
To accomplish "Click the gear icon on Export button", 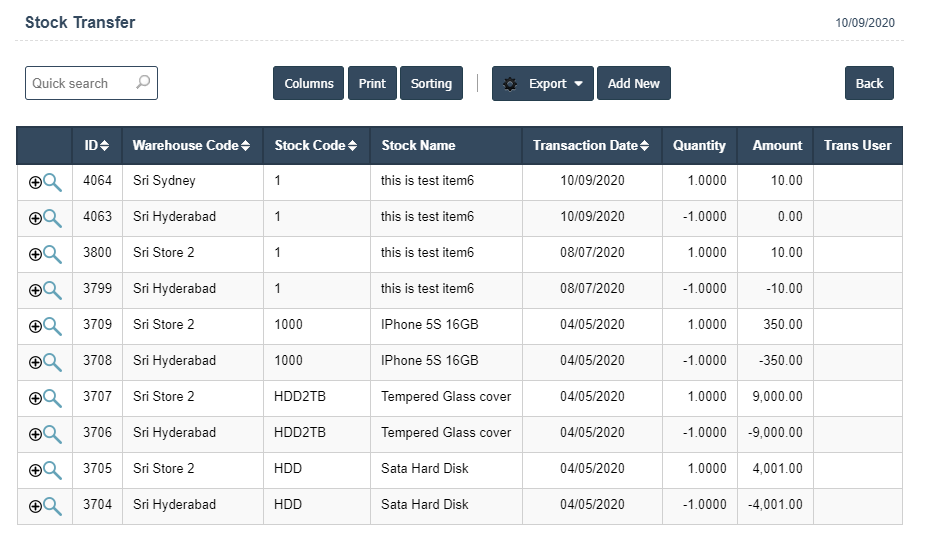I will click(510, 84).
